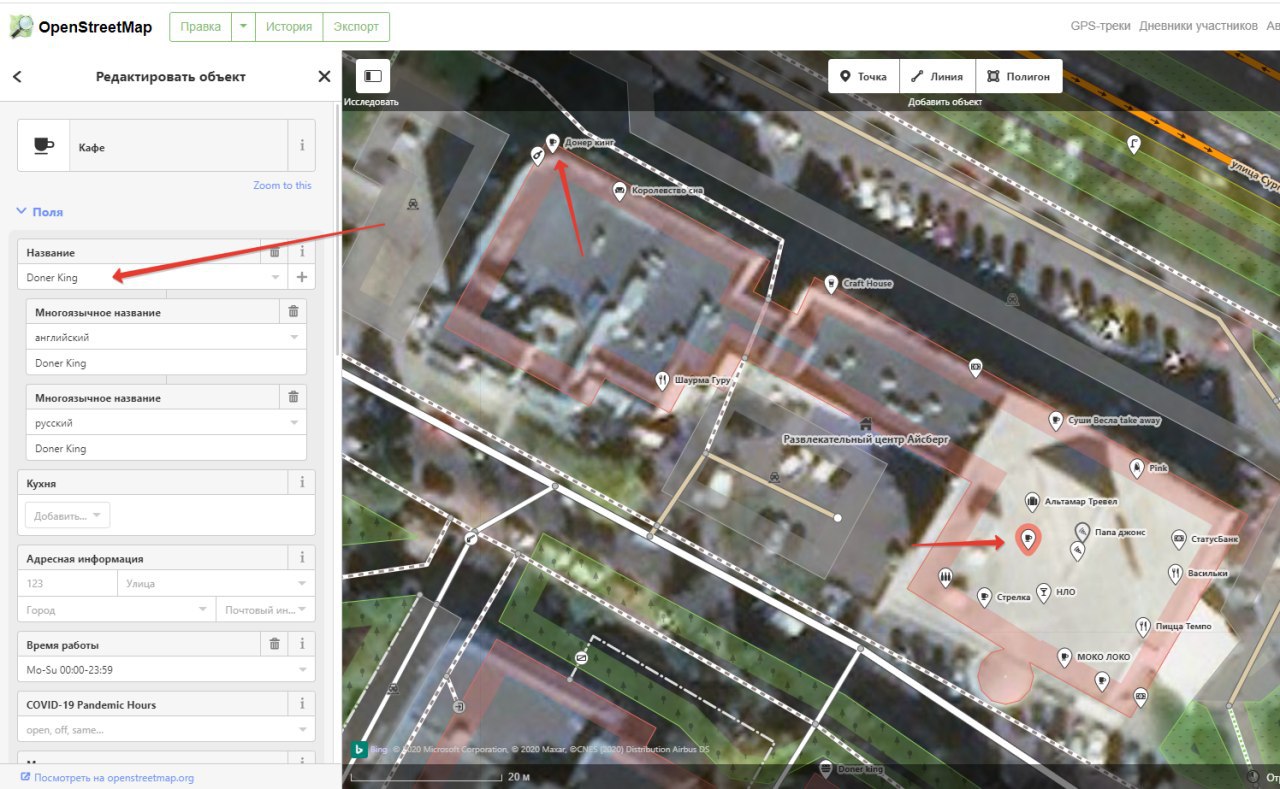The width and height of the screenshot is (1280, 789).
Task: Open the английский language dropdown
Action: [x=294, y=338]
